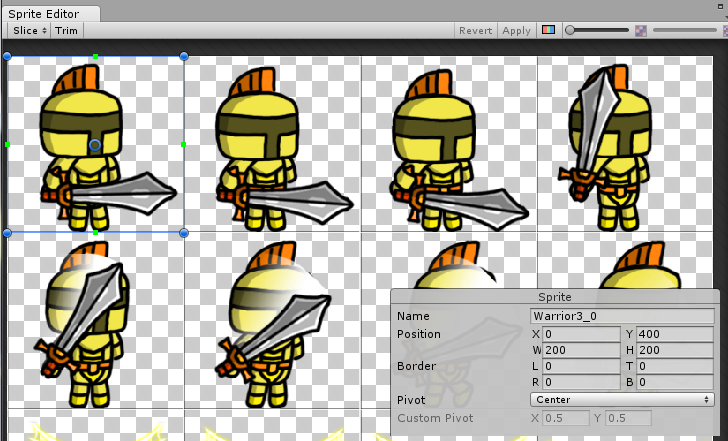
Task: Click the top-left corner handle of the selection
Action: 8,56
